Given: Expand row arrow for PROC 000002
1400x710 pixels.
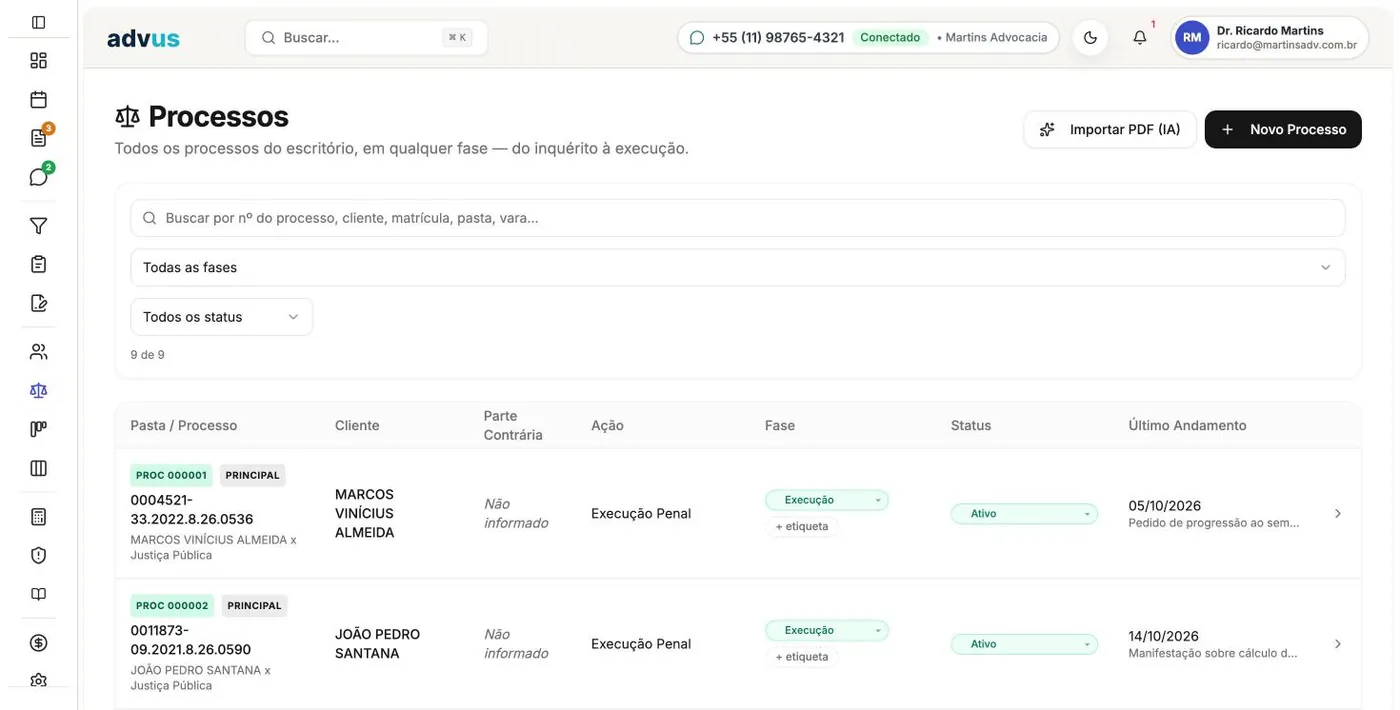Looking at the screenshot, I should point(1338,644).
